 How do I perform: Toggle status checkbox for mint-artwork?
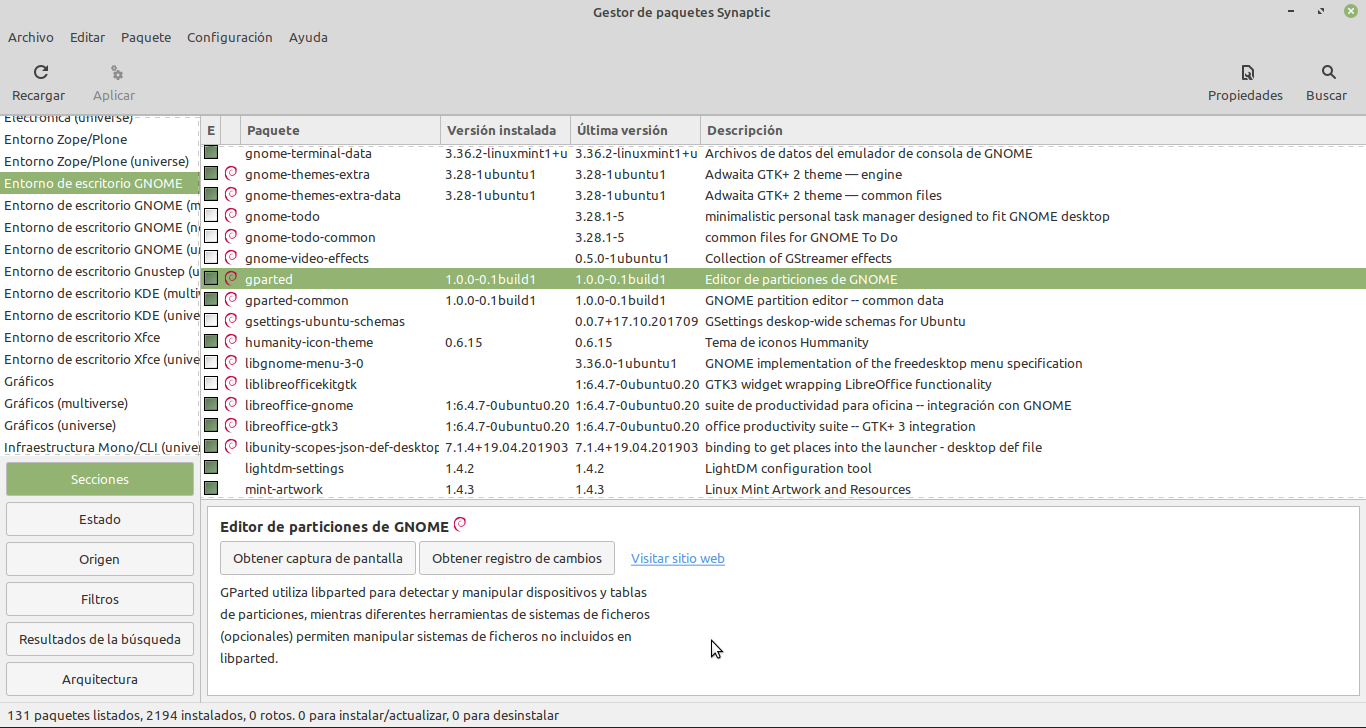click(211, 489)
